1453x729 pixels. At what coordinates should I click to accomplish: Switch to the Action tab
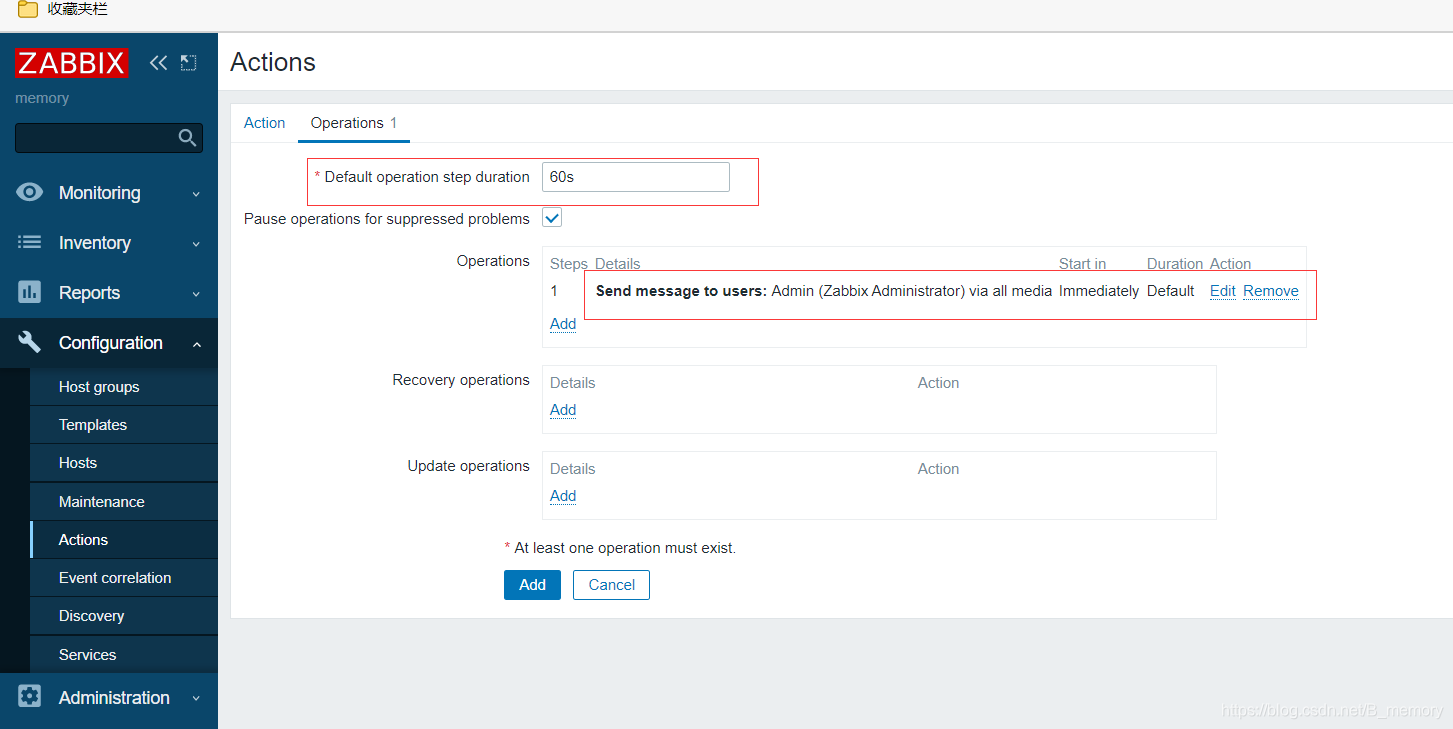pyautogui.click(x=265, y=123)
